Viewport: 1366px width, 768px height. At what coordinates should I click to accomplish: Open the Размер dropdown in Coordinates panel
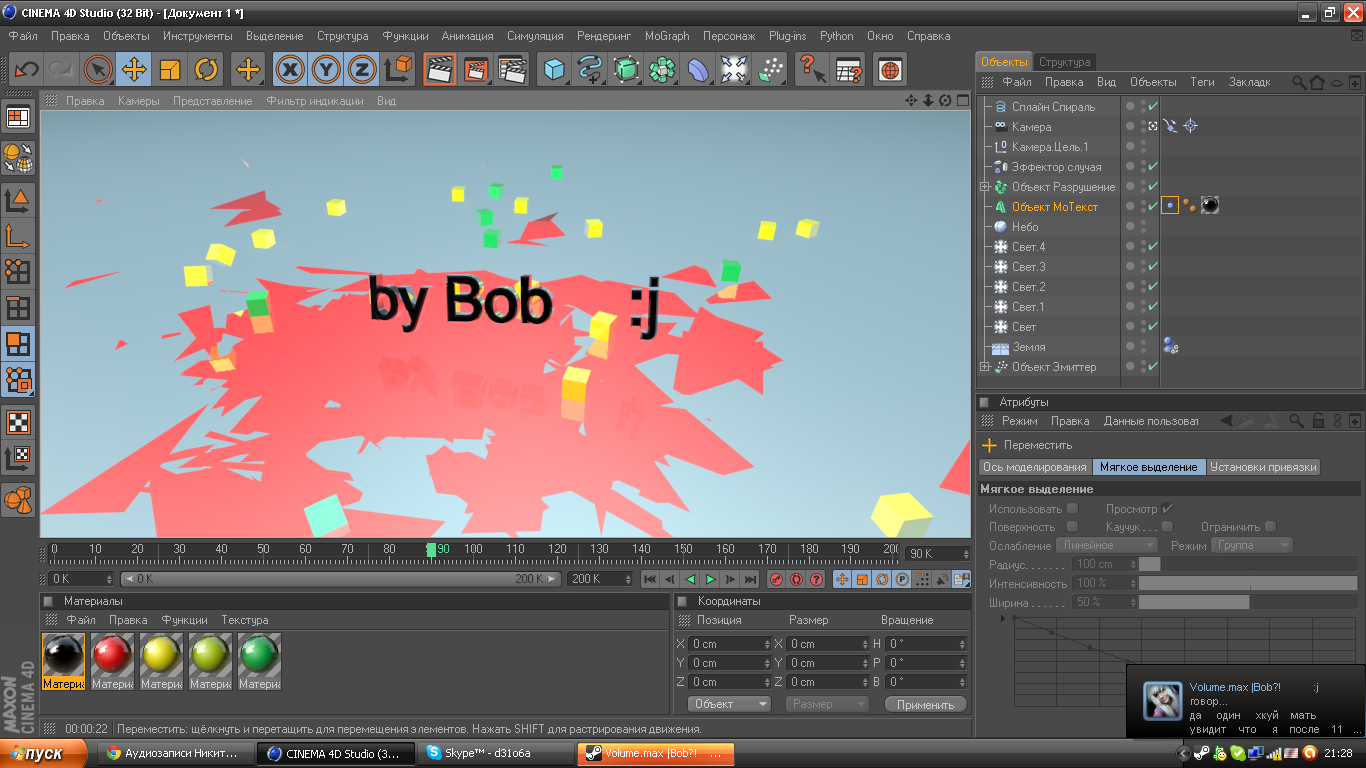(826, 704)
